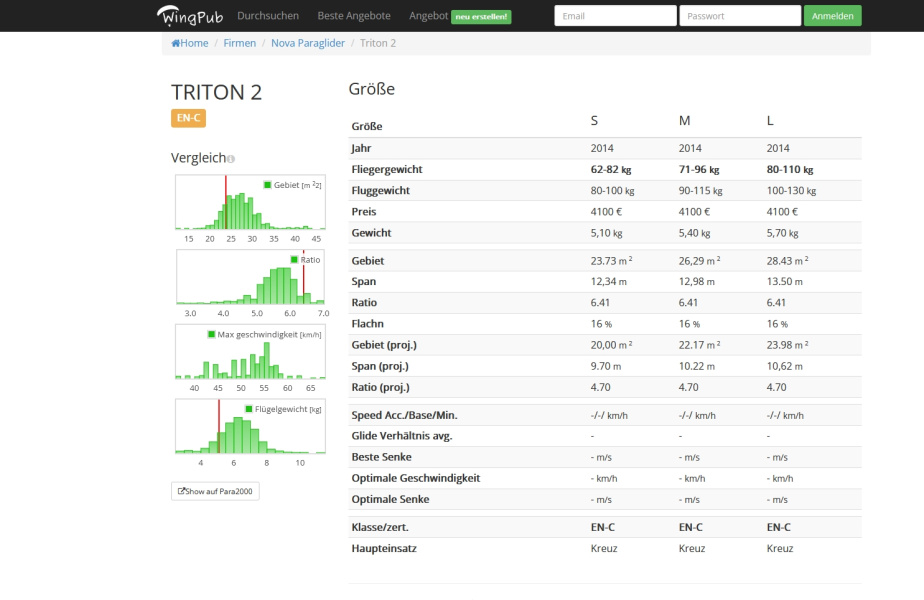Go to Home via breadcrumb
The image size is (924, 600).
coord(194,43)
